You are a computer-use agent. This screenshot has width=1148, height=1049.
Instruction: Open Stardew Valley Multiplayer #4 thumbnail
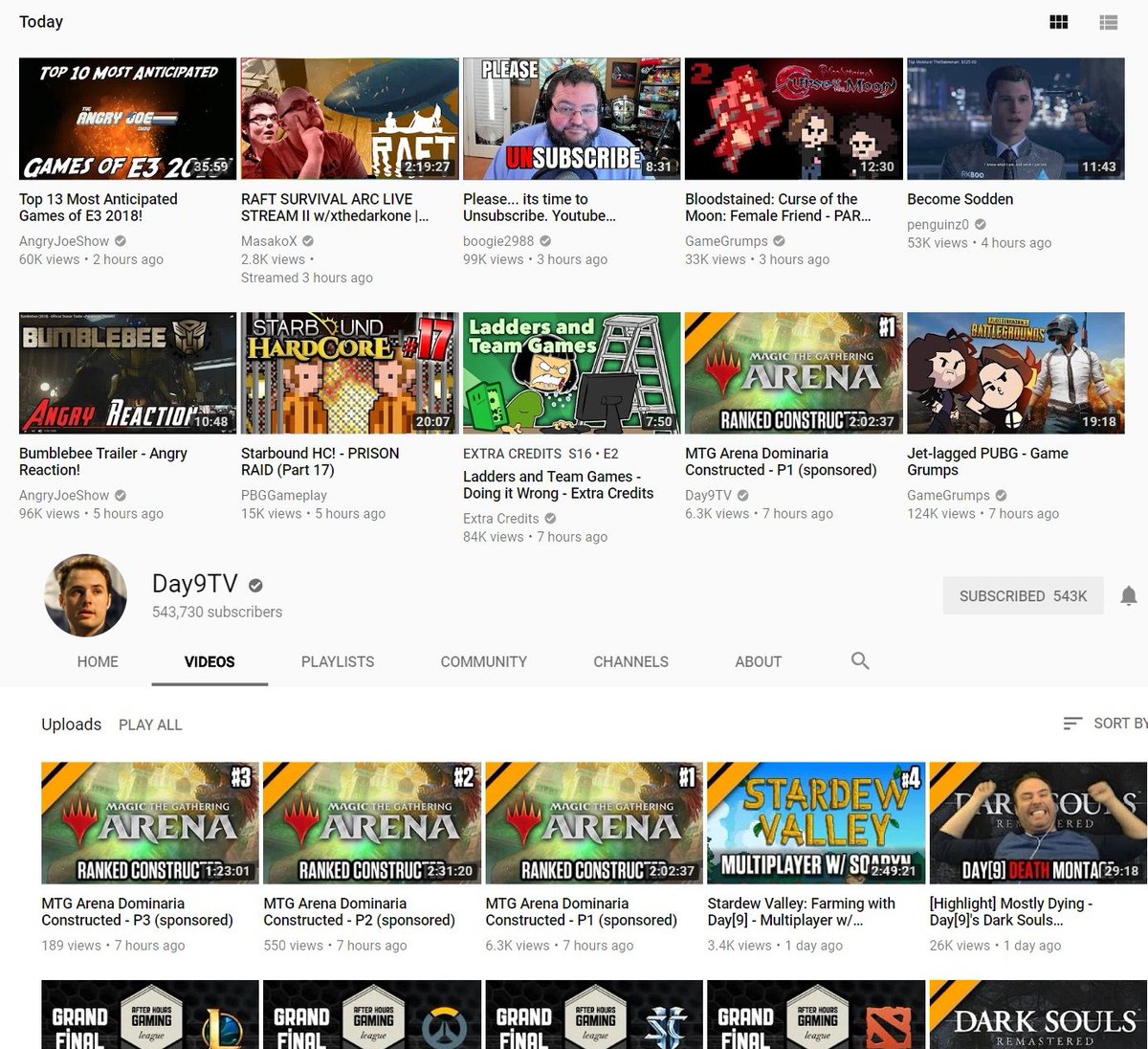[815, 822]
